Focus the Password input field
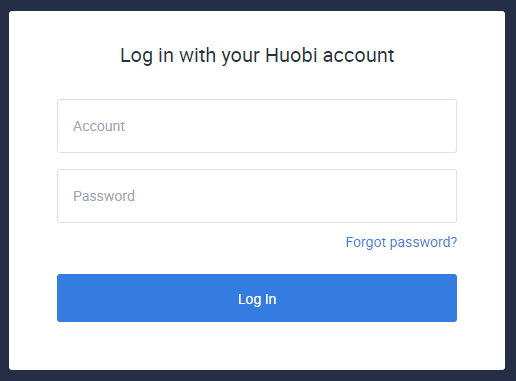Image resolution: width=516 pixels, height=381 pixels. 257,196
